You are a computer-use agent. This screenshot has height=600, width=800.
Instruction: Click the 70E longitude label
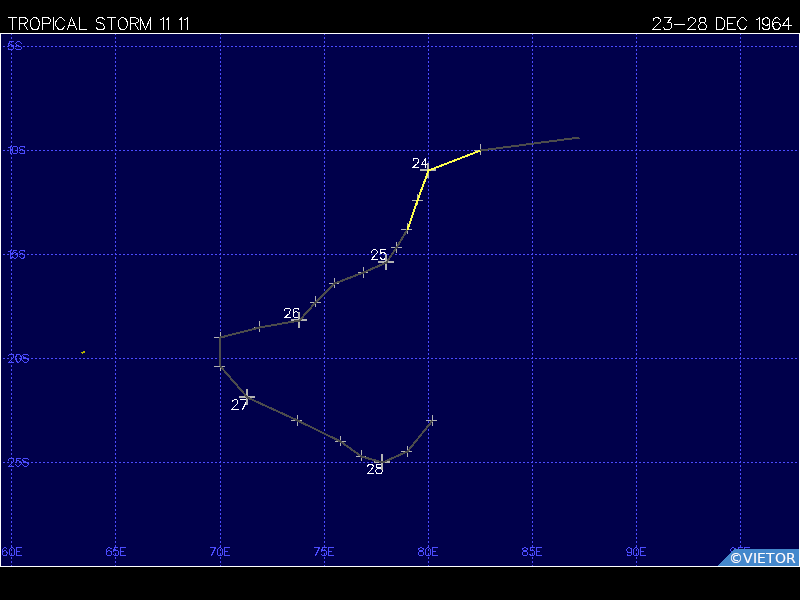(x=220, y=552)
